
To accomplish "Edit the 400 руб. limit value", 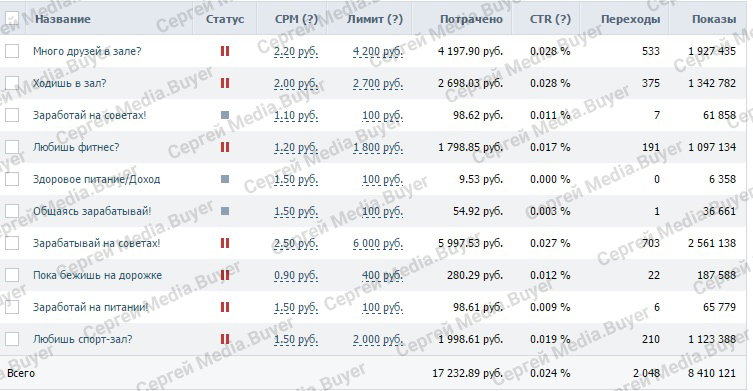I will click(x=382, y=276).
